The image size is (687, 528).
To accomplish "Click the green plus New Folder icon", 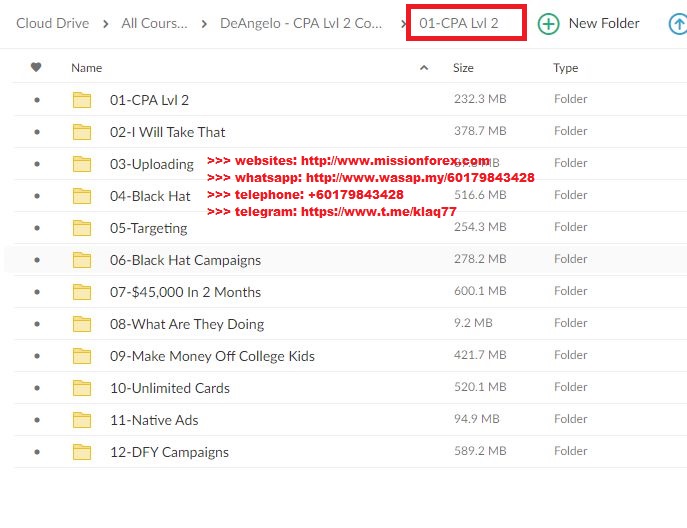I will click(549, 24).
